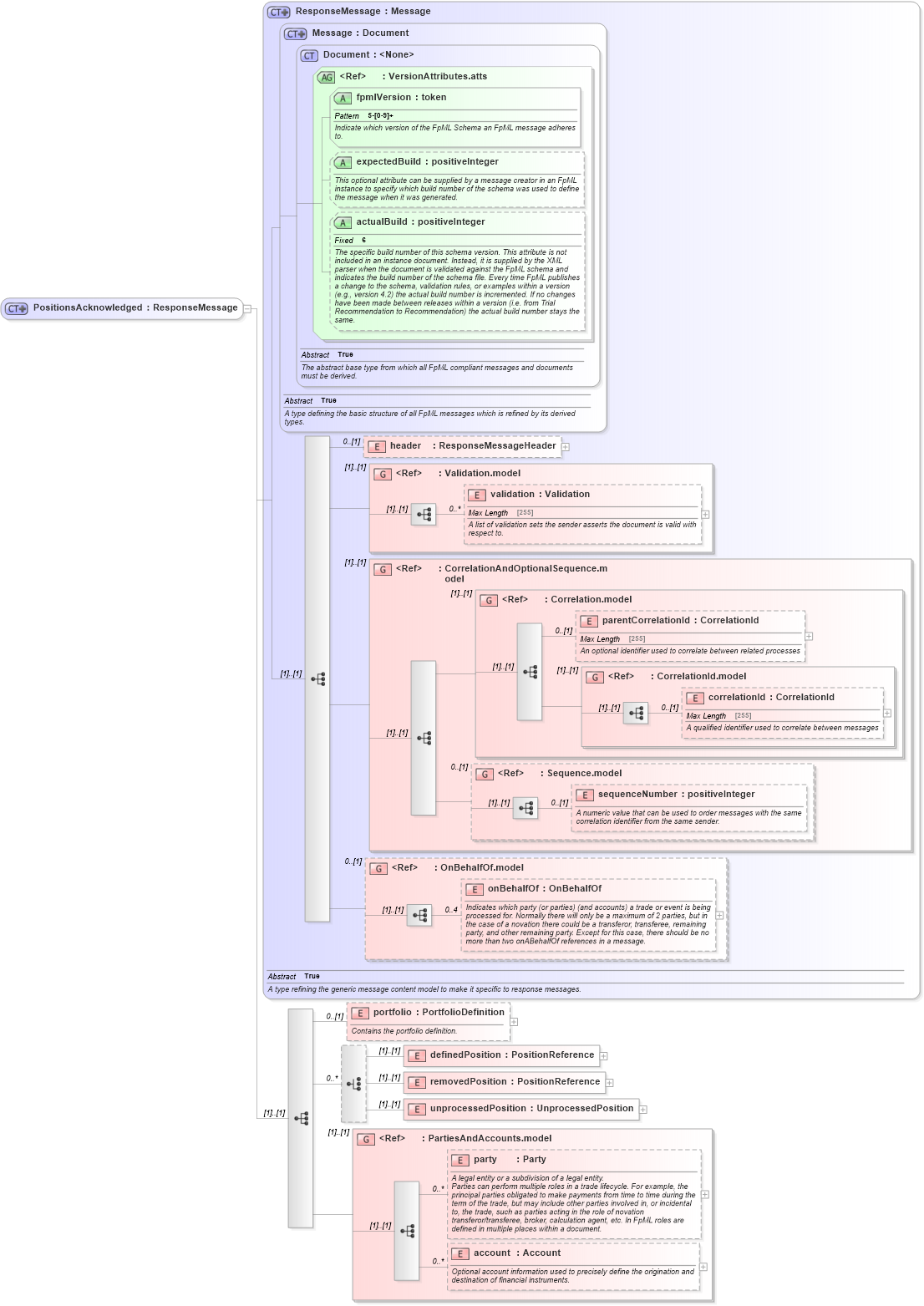The width and height of the screenshot is (924, 1306).
Task: Click the CT icon of PositionsAcknowledged
Action: coord(17,308)
